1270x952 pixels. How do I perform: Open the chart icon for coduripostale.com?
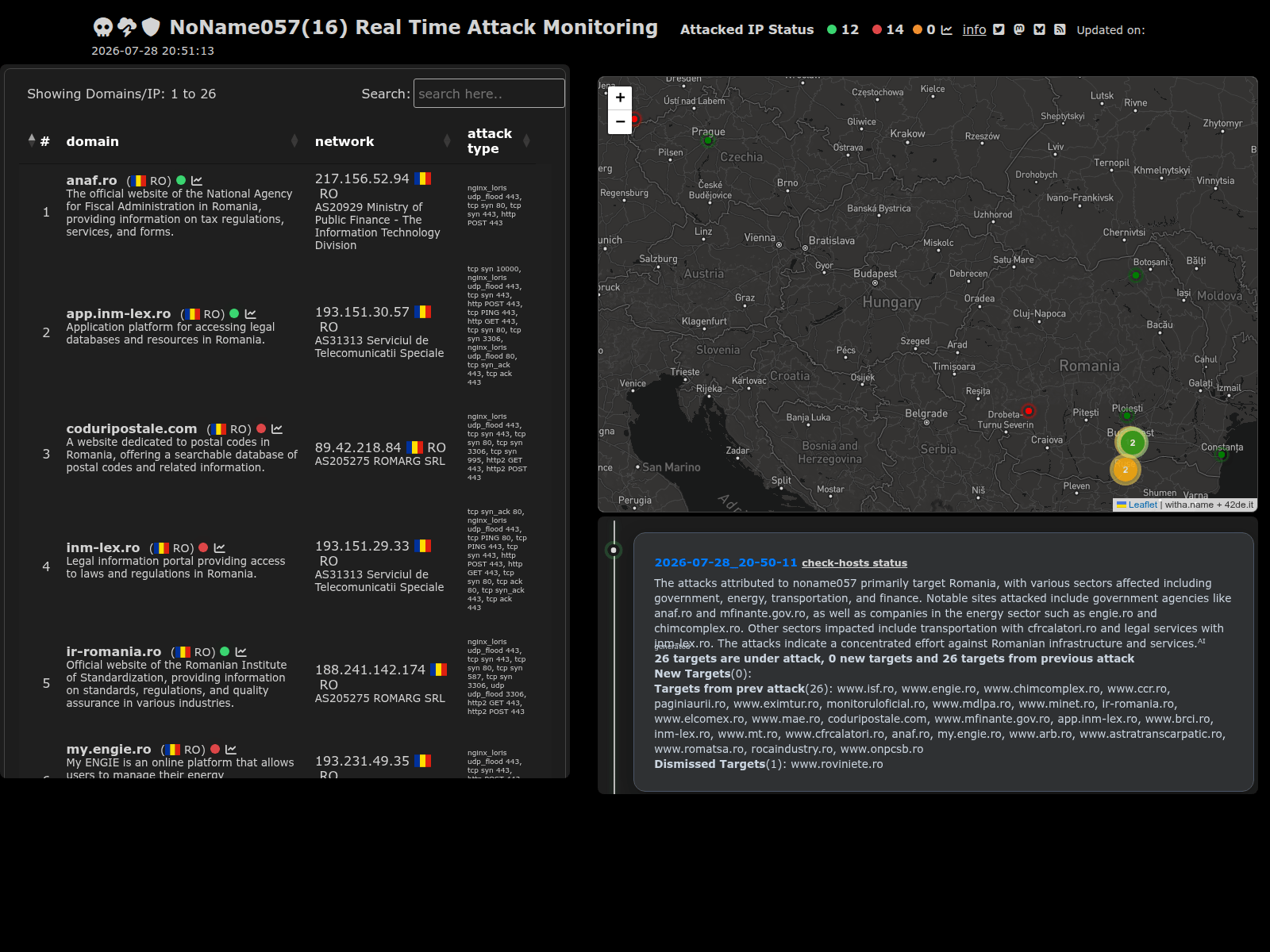coord(277,429)
